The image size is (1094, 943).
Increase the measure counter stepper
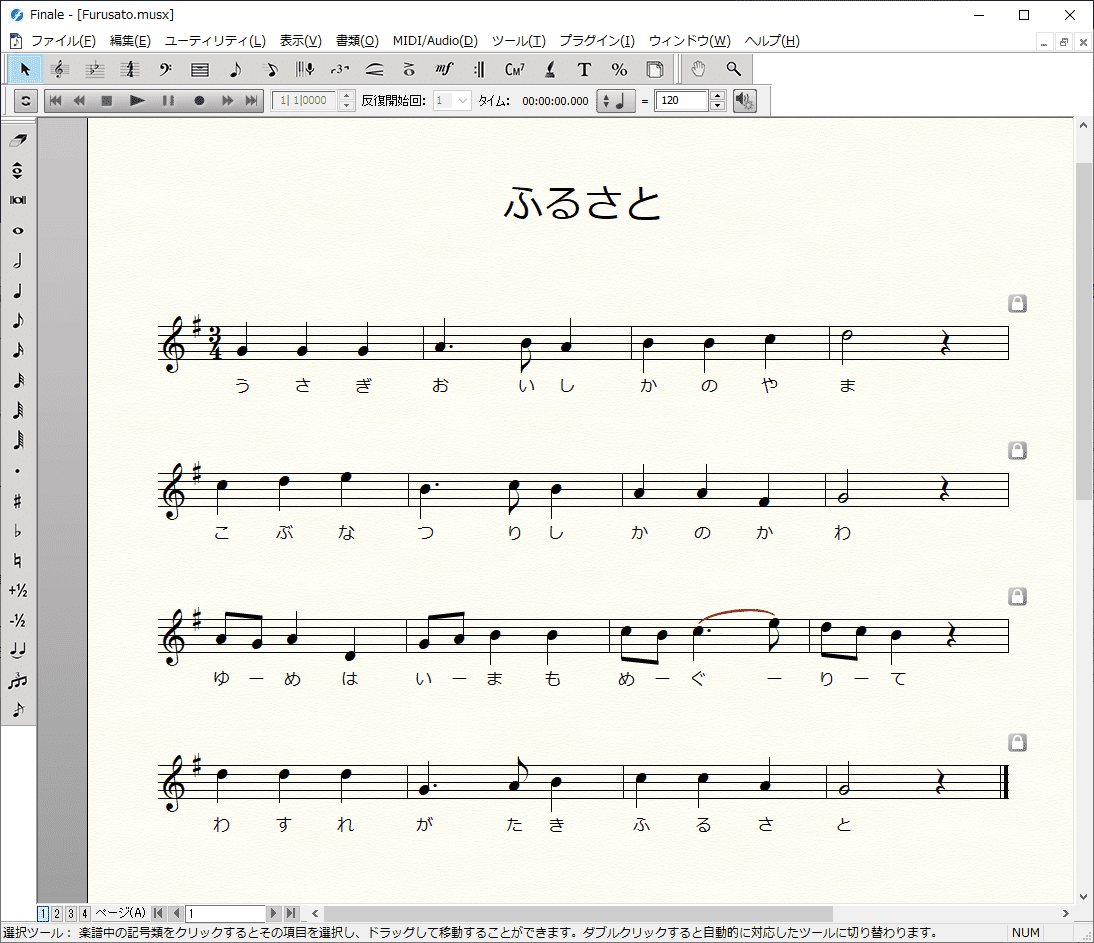(x=346, y=96)
